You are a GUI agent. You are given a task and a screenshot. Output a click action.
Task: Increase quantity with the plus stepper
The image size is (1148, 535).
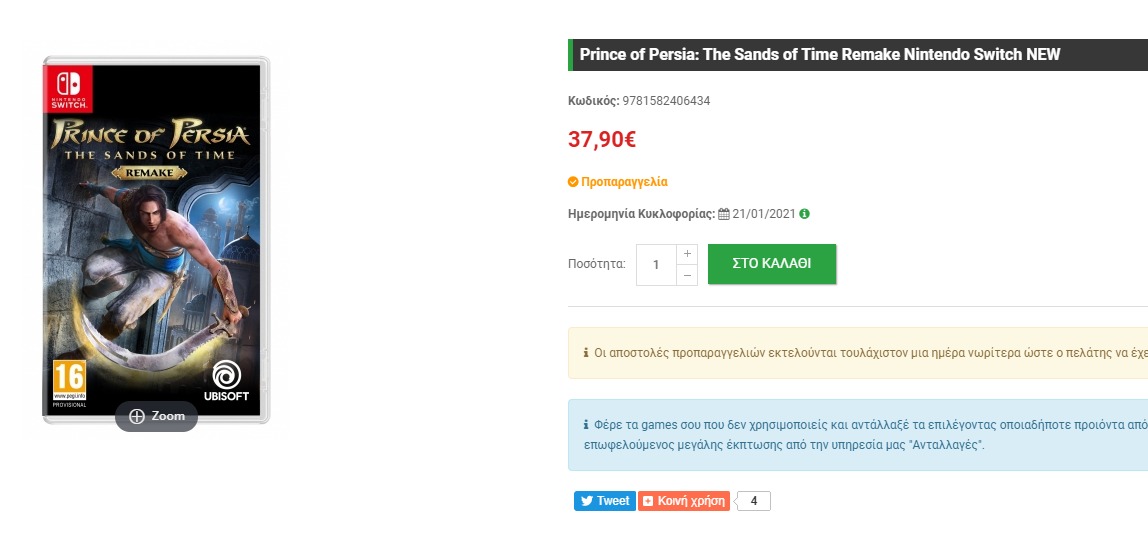[687, 254]
